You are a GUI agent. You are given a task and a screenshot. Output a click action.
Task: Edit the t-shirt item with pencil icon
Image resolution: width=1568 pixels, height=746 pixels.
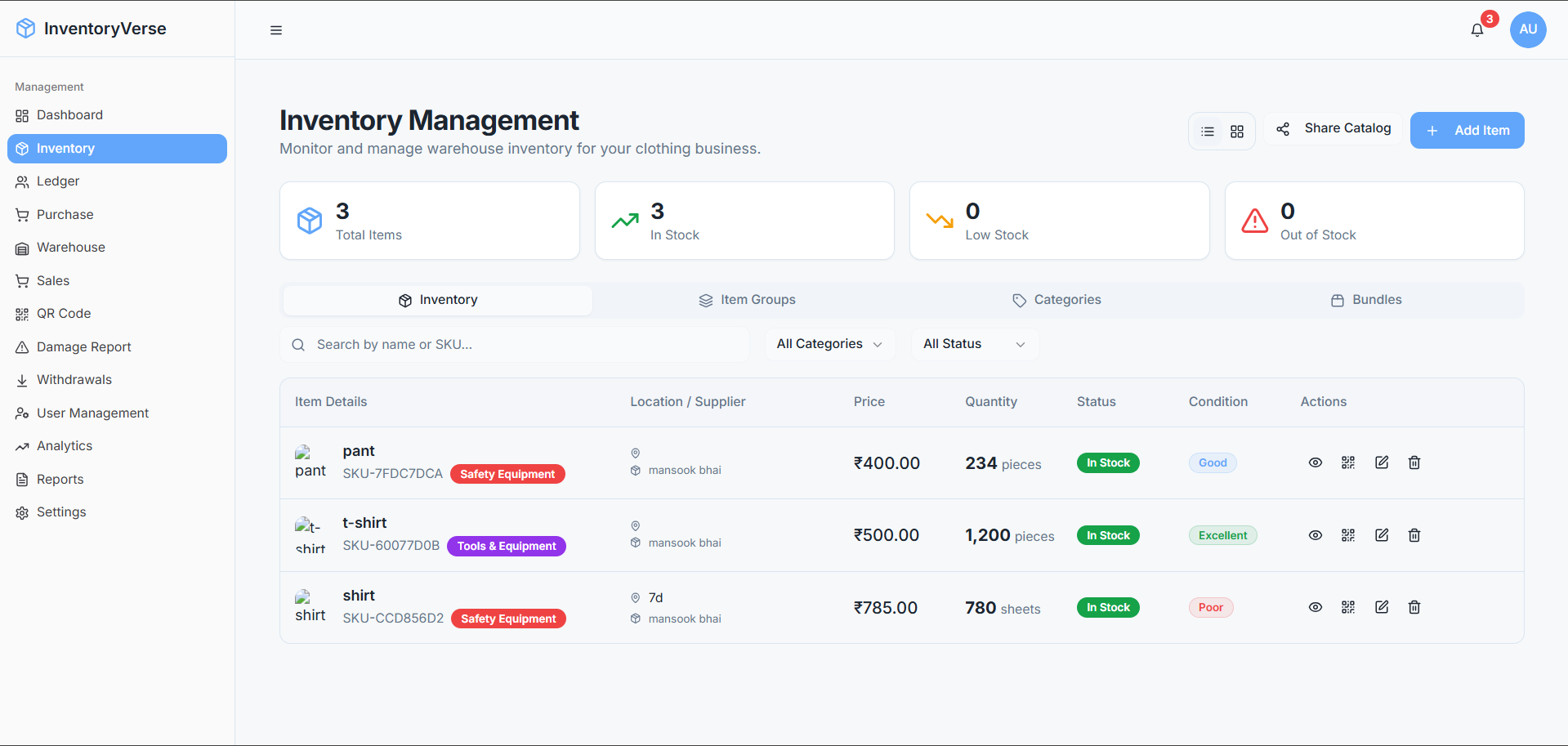tap(1382, 535)
